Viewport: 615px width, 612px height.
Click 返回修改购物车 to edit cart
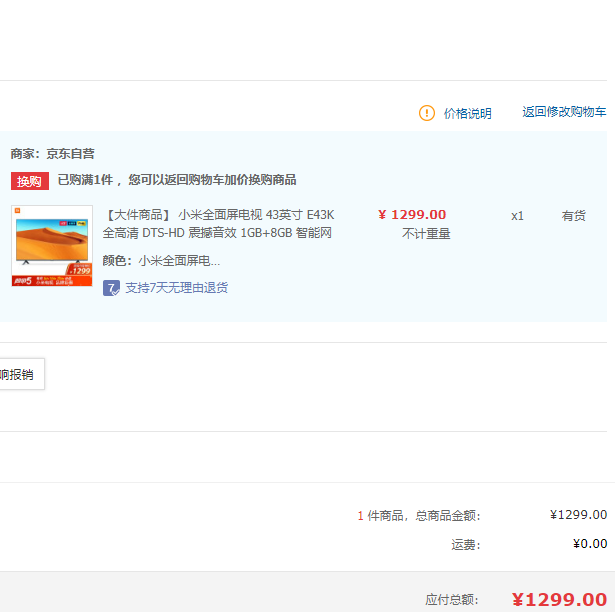coord(564,112)
